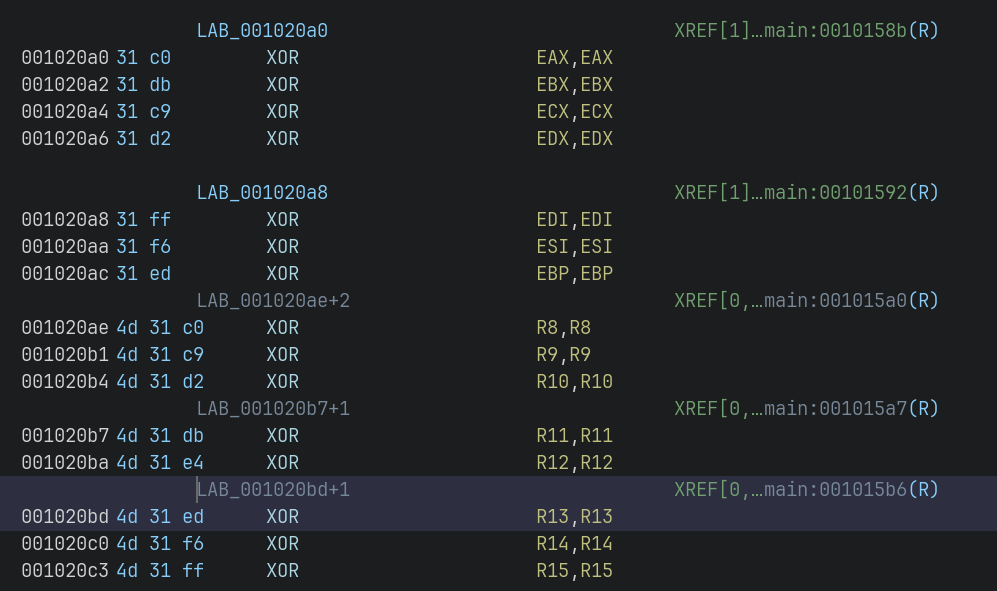This screenshot has height=591, width=997.
Task: Select address 001020bd
Action: (x=65, y=517)
